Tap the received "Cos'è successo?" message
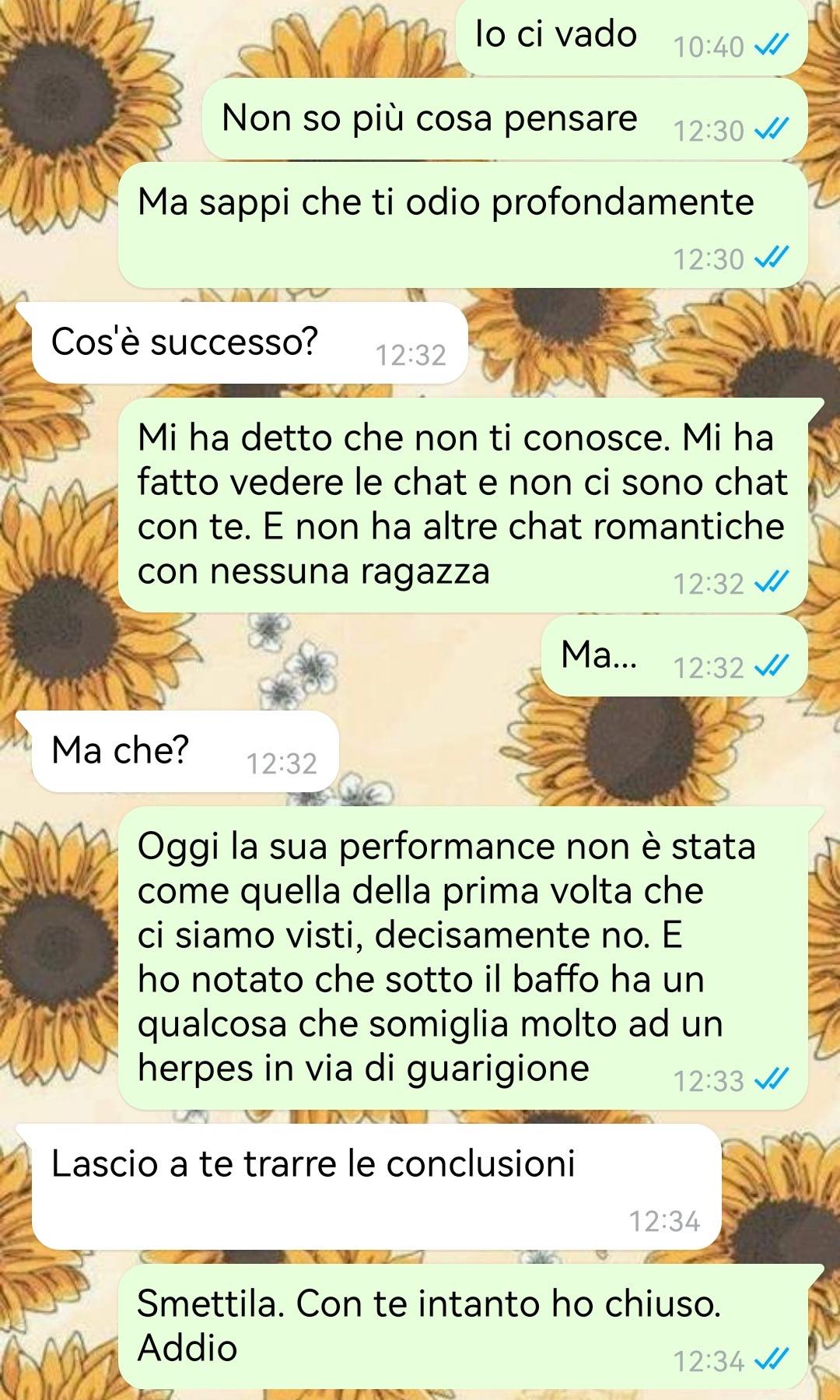This screenshot has width=840, height=1400. point(249,342)
